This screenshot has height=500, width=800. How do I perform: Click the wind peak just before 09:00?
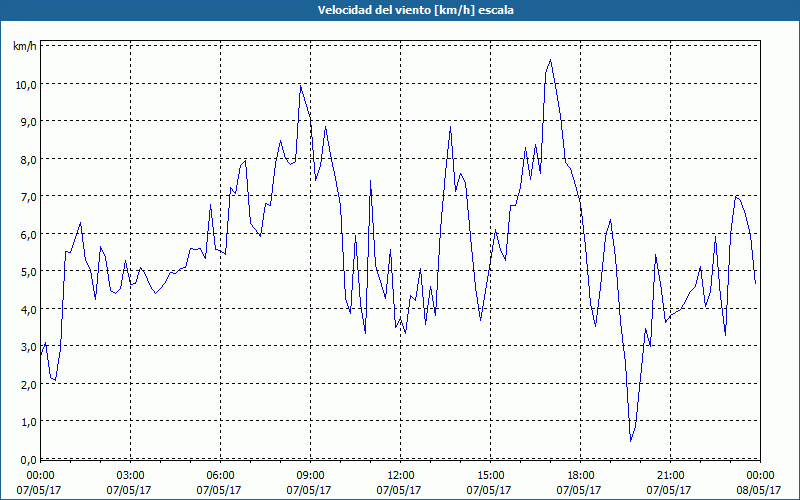301,86
